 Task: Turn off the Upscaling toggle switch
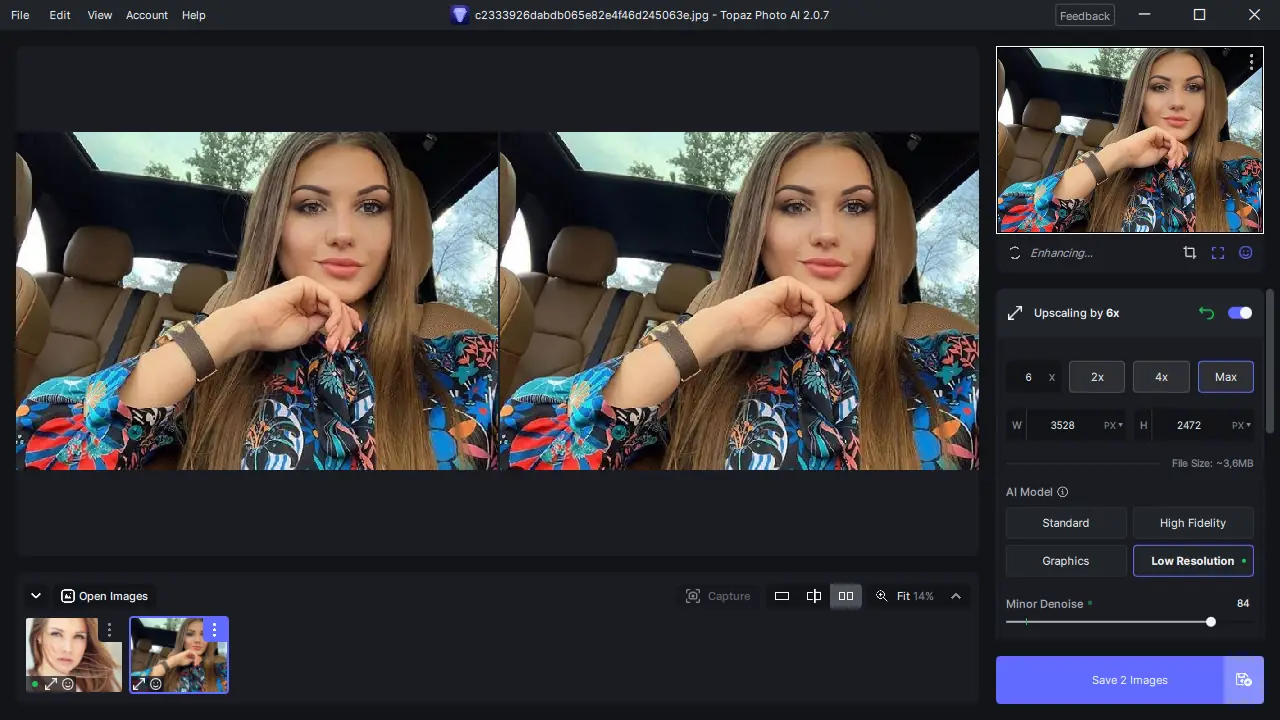1240,313
